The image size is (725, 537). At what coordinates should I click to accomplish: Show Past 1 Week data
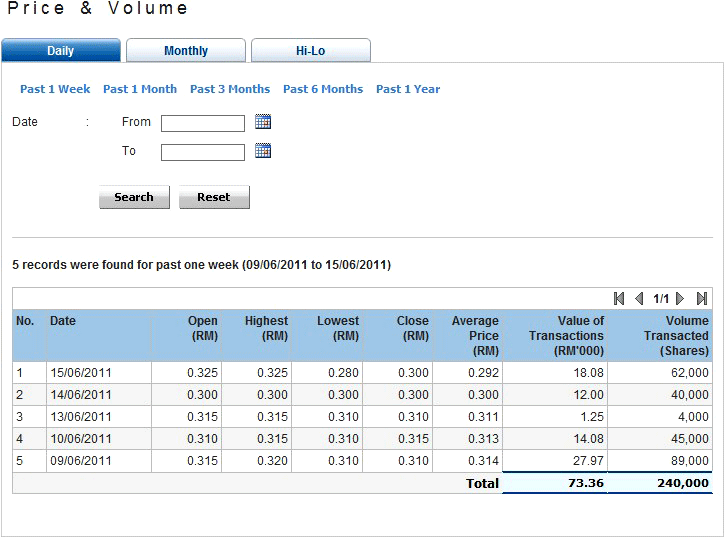[55, 89]
